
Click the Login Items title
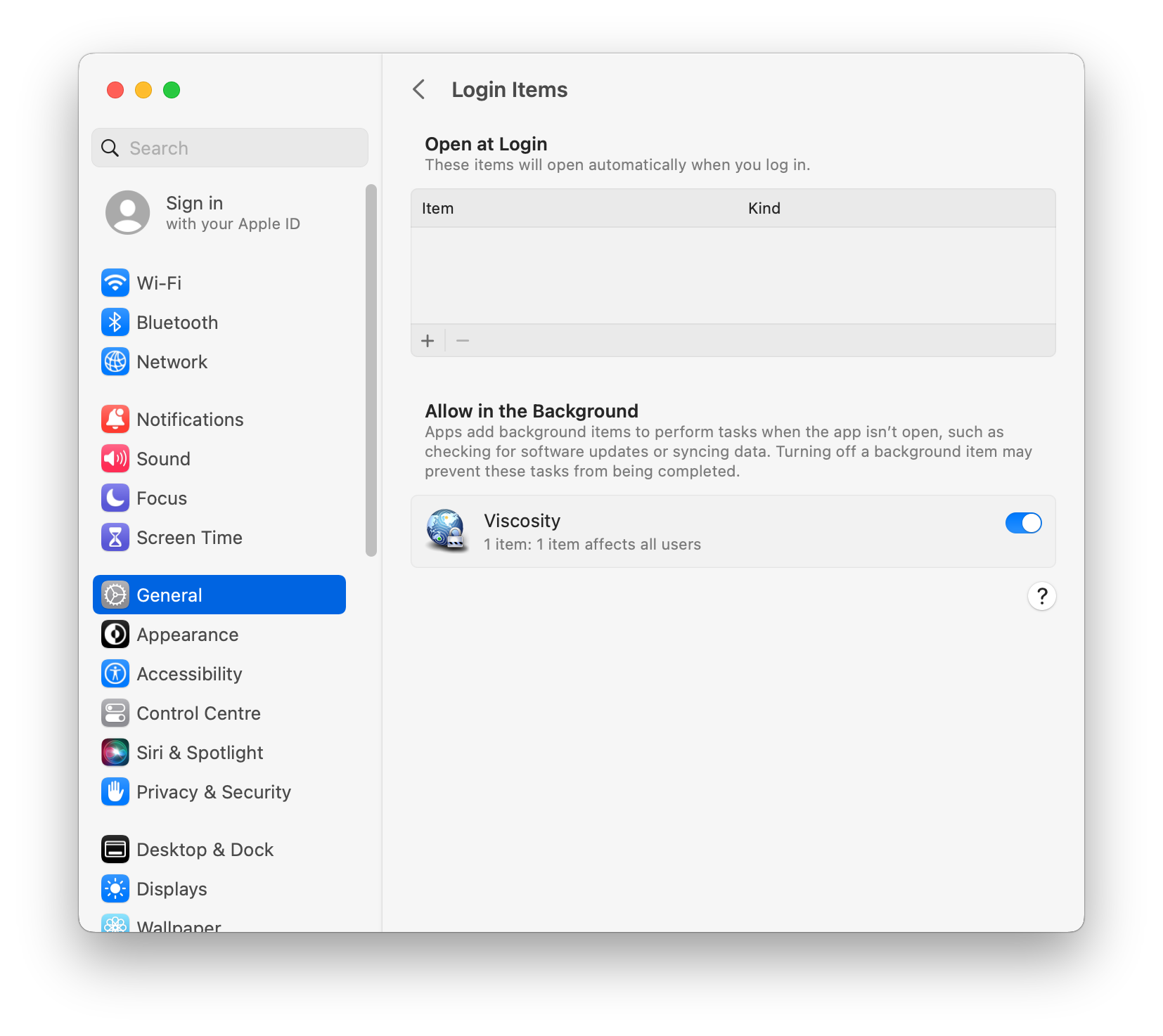(x=510, y=90)
